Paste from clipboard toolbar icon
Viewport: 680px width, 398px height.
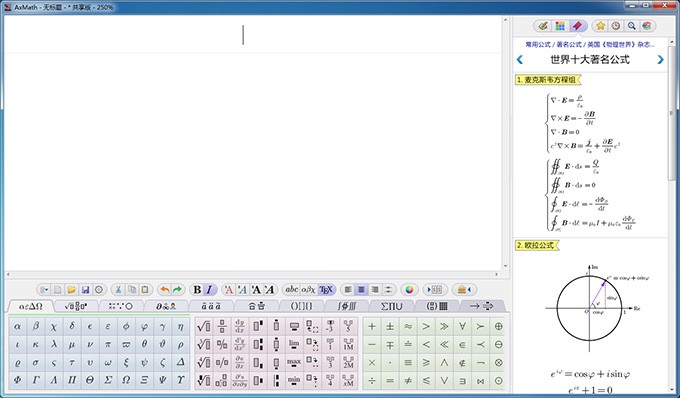(145, 290)
